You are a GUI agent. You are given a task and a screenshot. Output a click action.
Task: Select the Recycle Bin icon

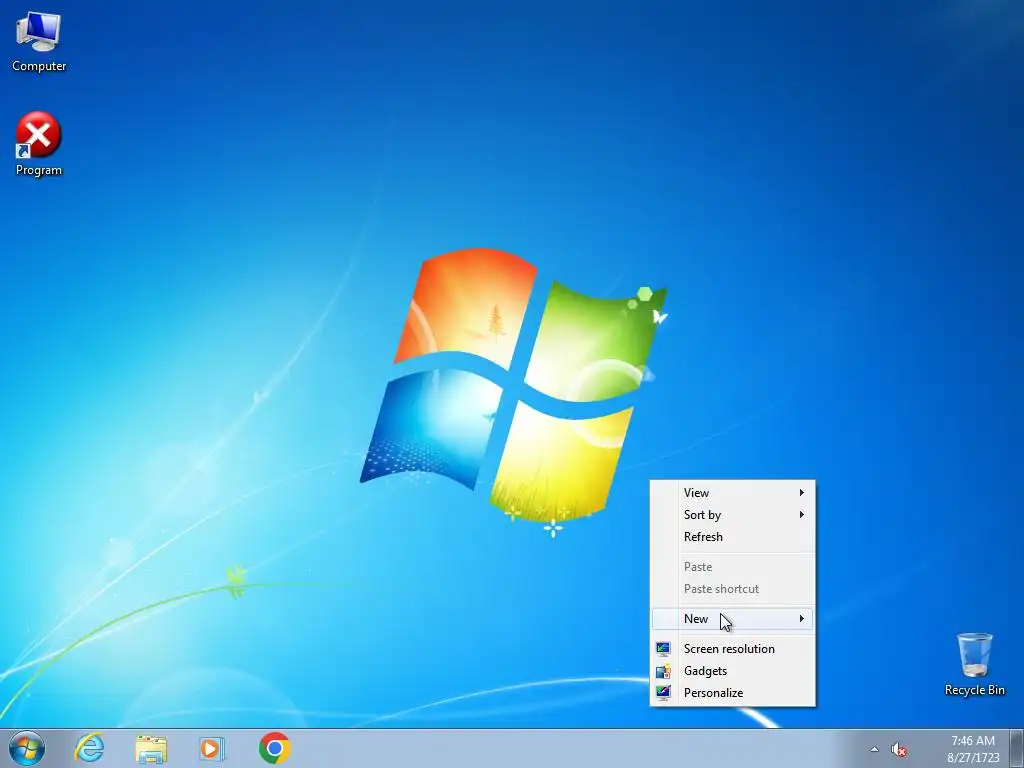point(974,664)
